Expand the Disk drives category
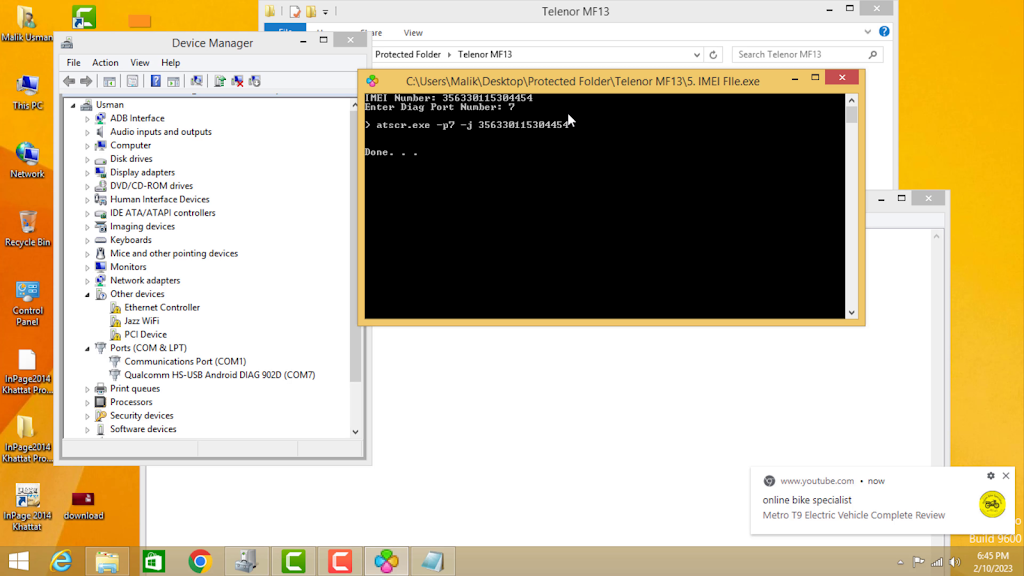The image size is (1024, 576). click(x=88, y=159)
